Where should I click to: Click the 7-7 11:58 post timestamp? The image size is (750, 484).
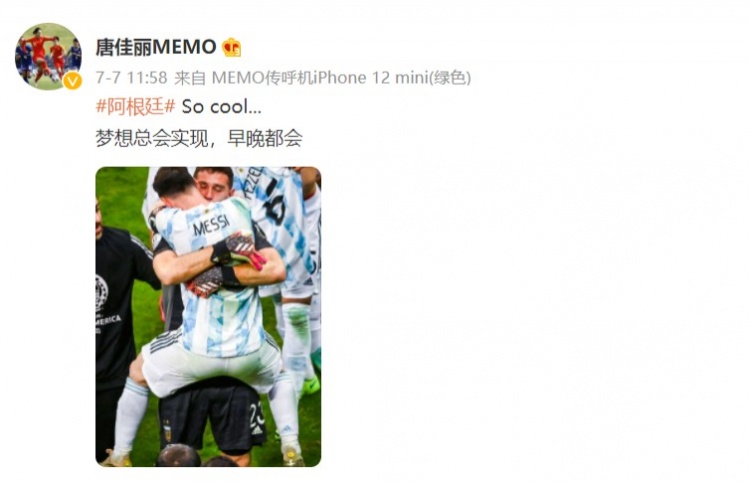132,77
